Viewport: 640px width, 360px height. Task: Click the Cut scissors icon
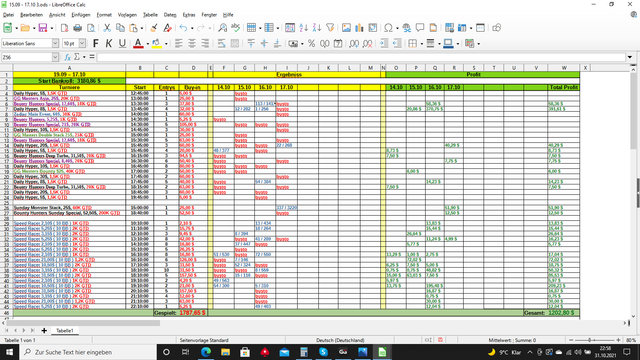coord(107,28)
